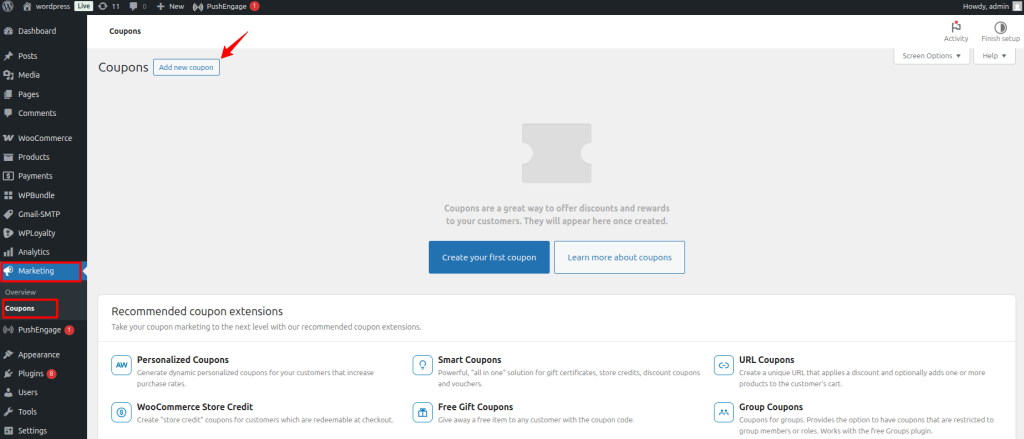This screenshot has width=1024, height=439.
Task: Click the WooCommerce logo icon
Action: (x=8, y=138)
